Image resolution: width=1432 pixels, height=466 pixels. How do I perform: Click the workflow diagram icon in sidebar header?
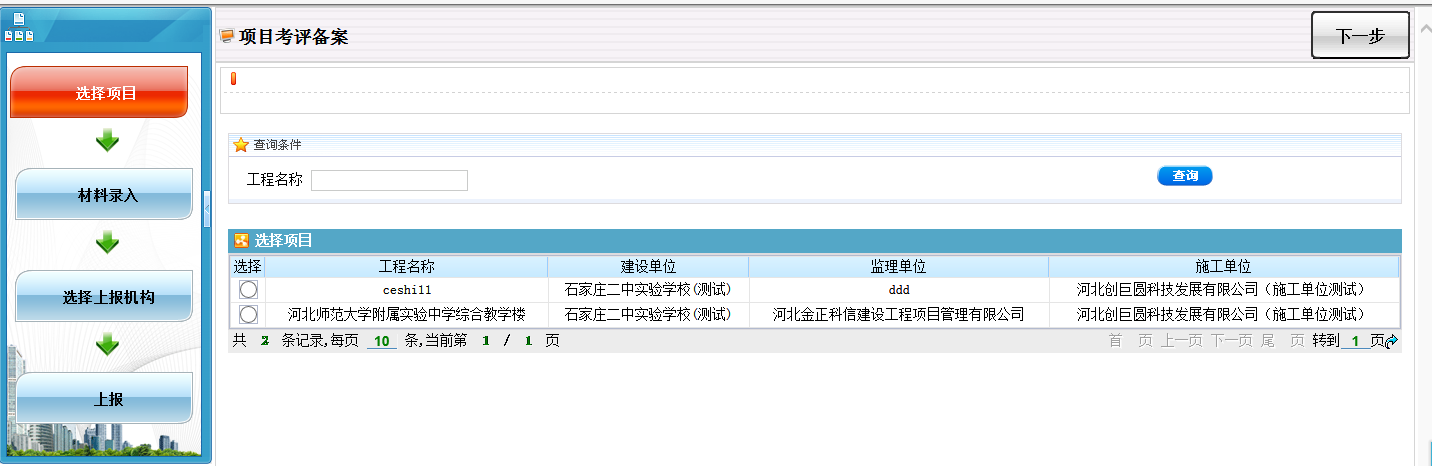(x=19, y=28)
